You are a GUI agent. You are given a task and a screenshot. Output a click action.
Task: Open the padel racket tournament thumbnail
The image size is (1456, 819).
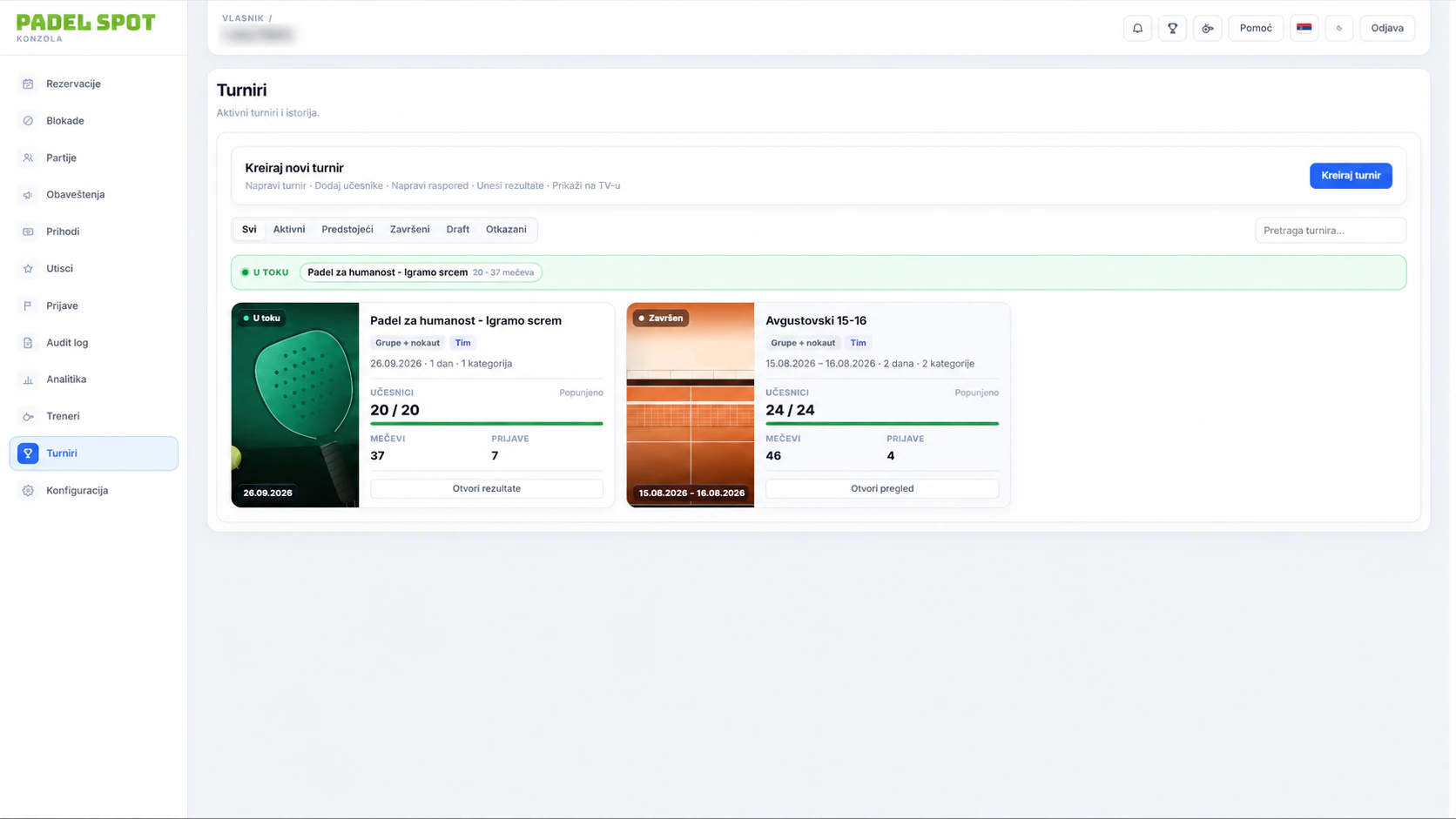[295, 405]
